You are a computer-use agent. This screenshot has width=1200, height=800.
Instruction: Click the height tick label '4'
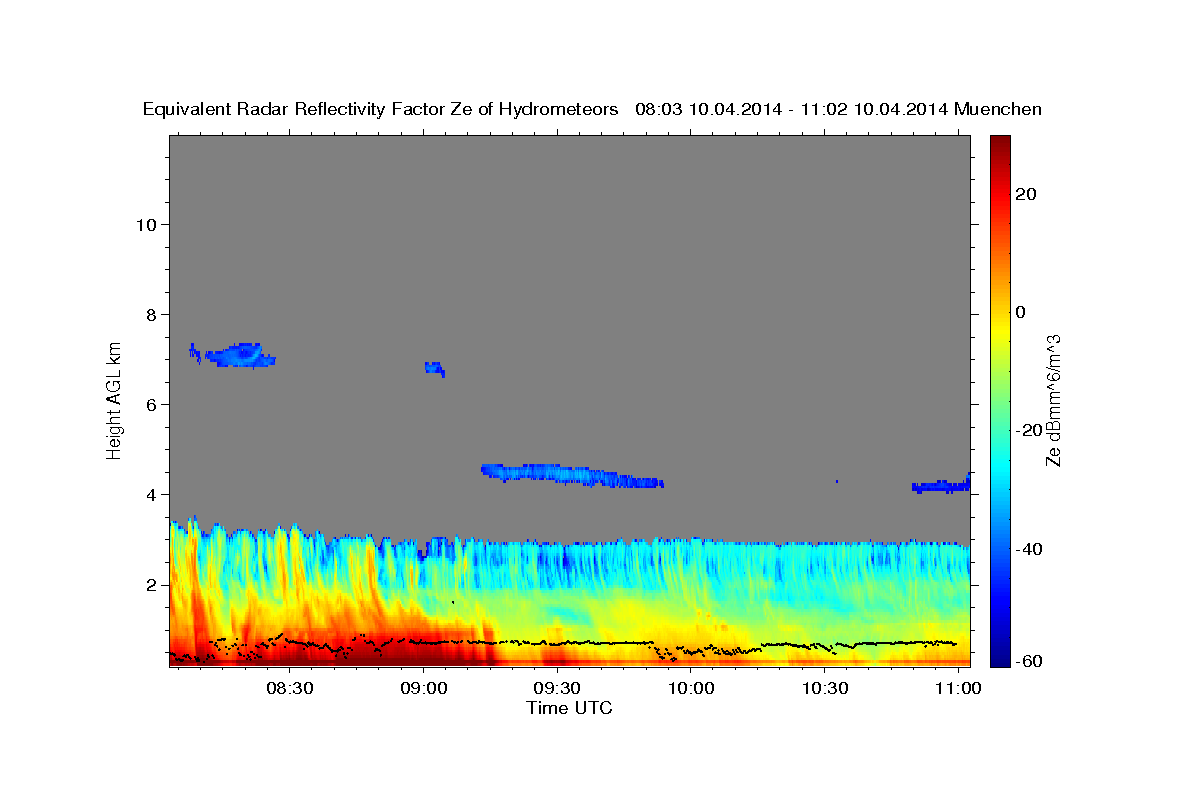[149, 494]
